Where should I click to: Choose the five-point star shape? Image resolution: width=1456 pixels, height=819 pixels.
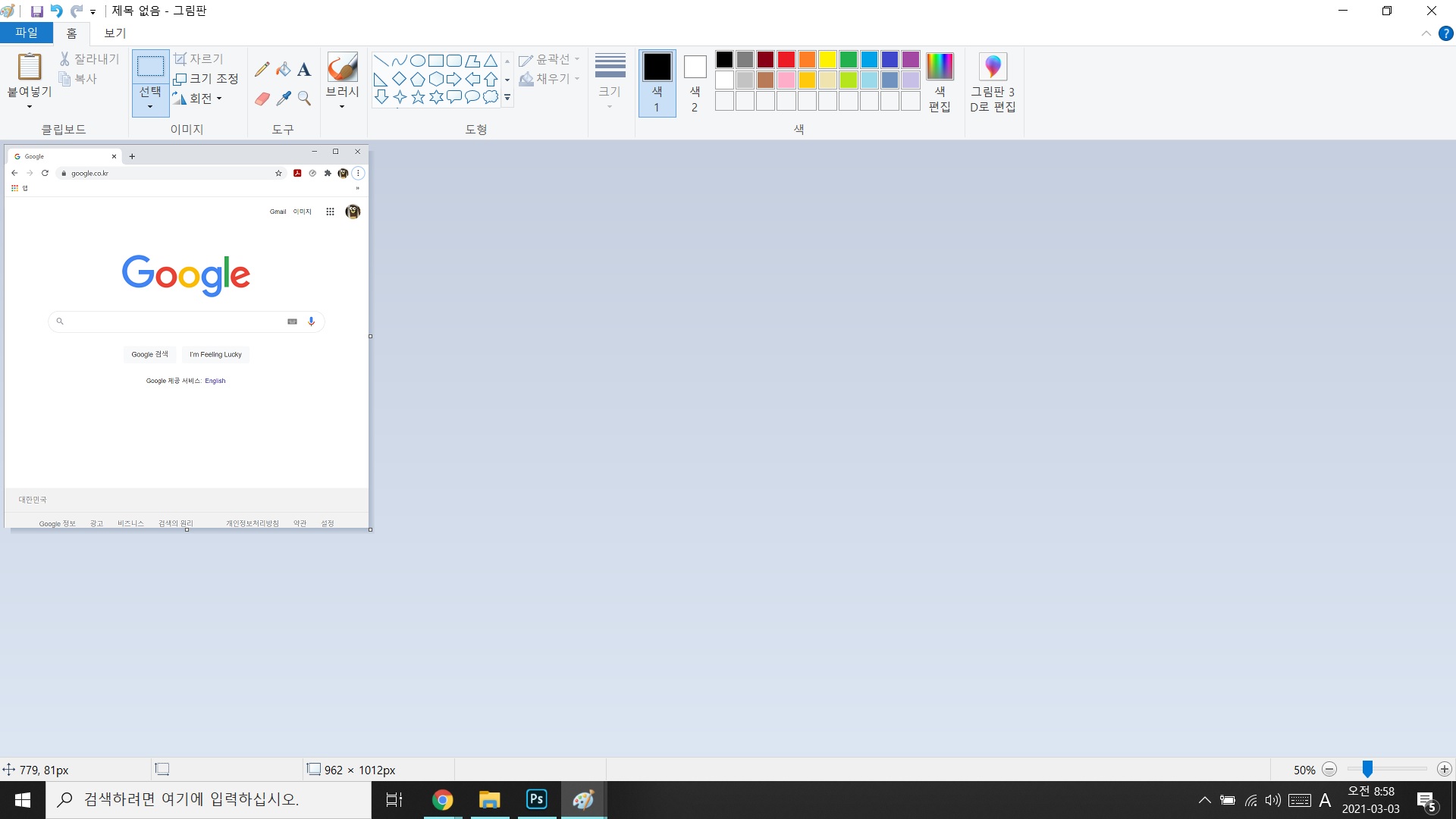click(418, 97)
